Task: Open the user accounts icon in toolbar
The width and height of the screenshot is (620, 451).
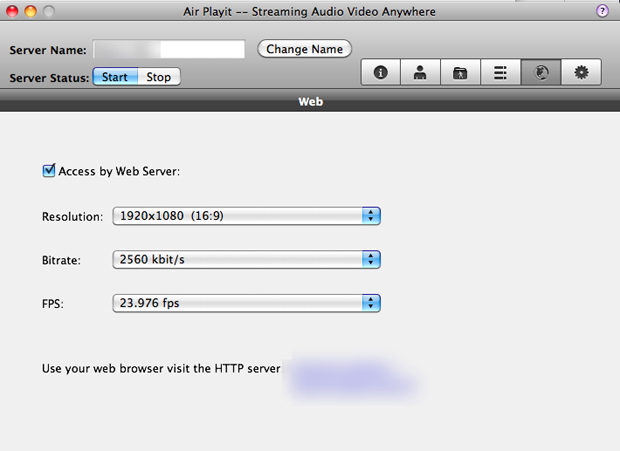Action: coord(420,72)
